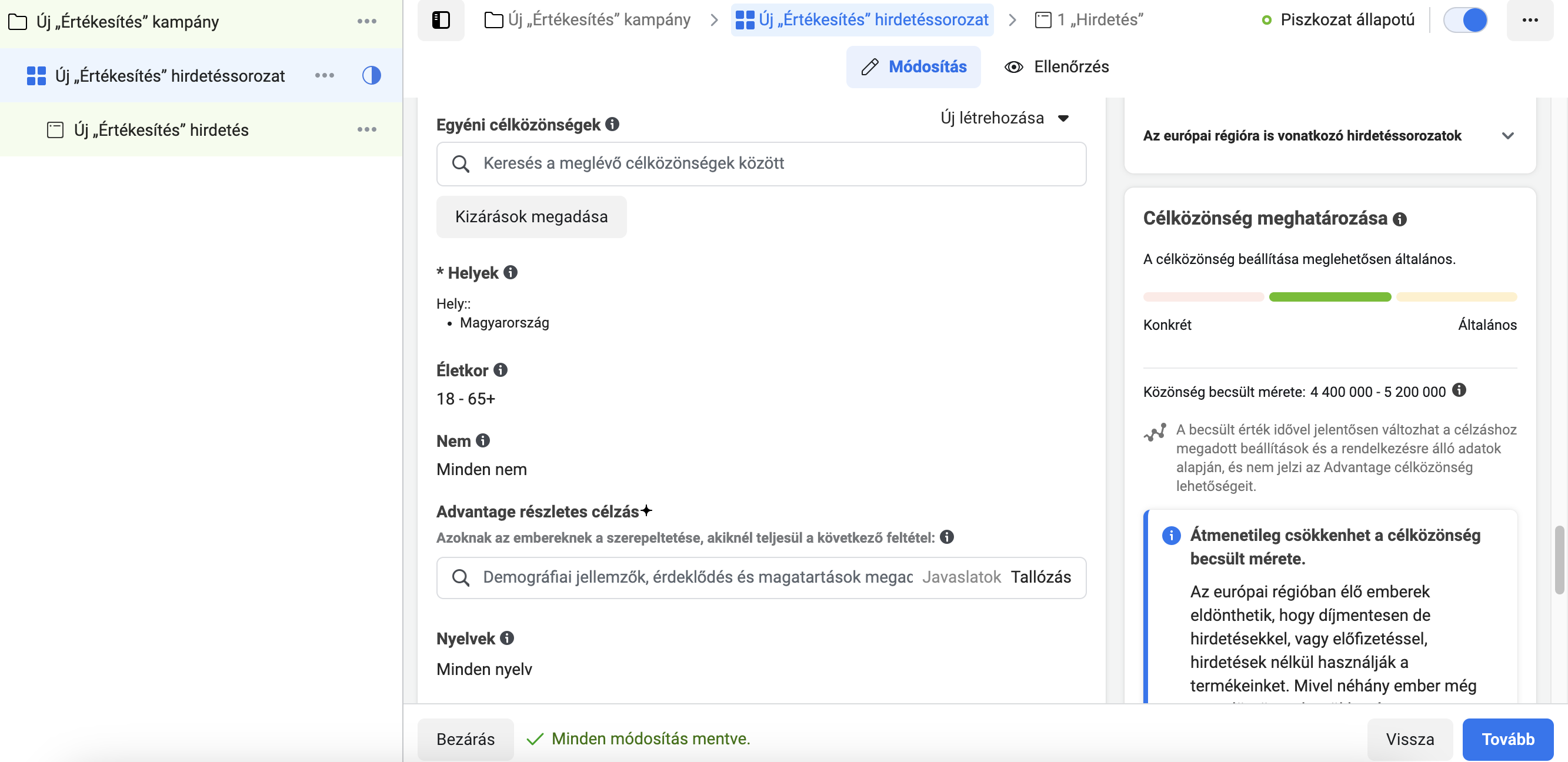Show info for Helyek
Image resolution: width=1568 pixels, height=762 pixels.
(511, 272)
